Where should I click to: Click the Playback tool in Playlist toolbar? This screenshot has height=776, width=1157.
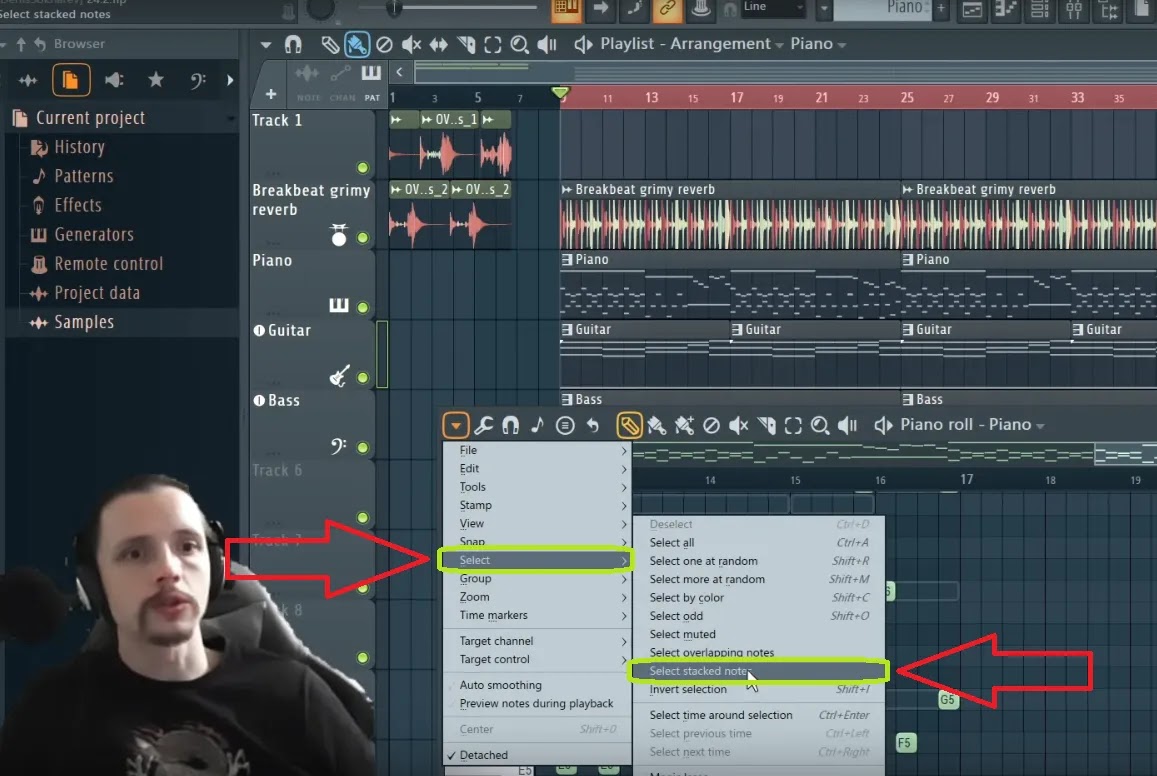pos(546,44)
